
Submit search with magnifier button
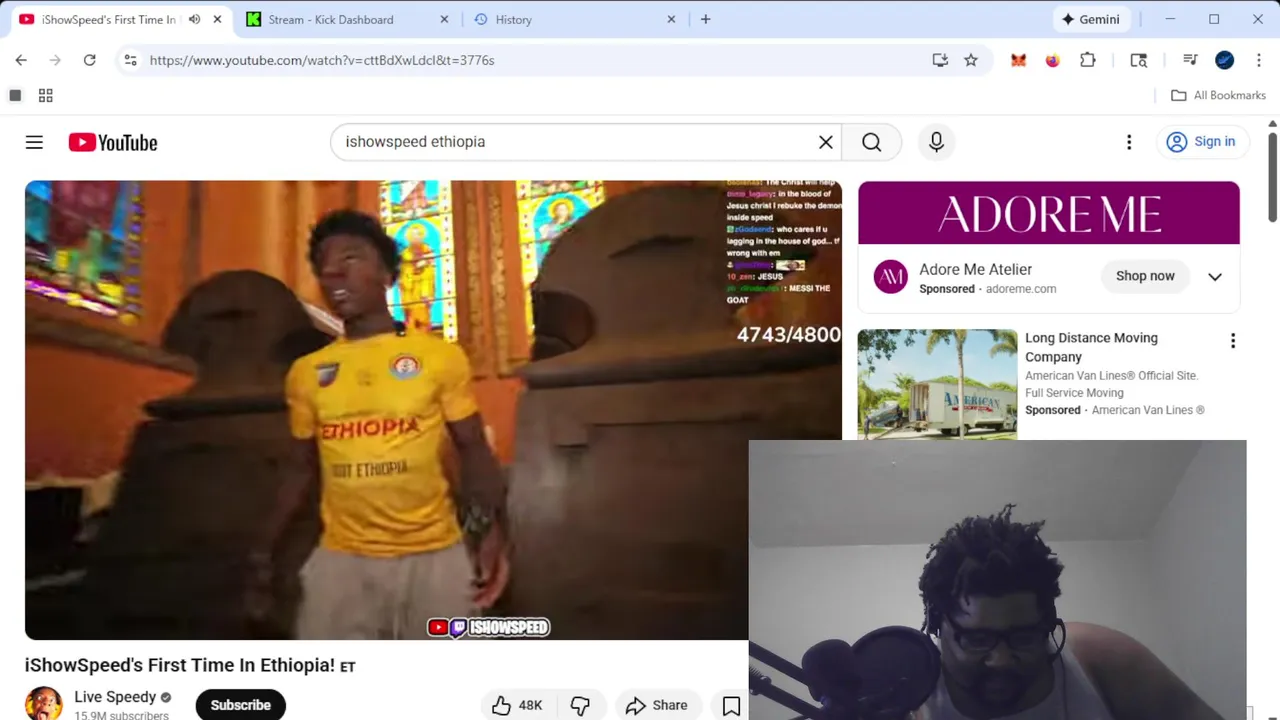(872, 142)
